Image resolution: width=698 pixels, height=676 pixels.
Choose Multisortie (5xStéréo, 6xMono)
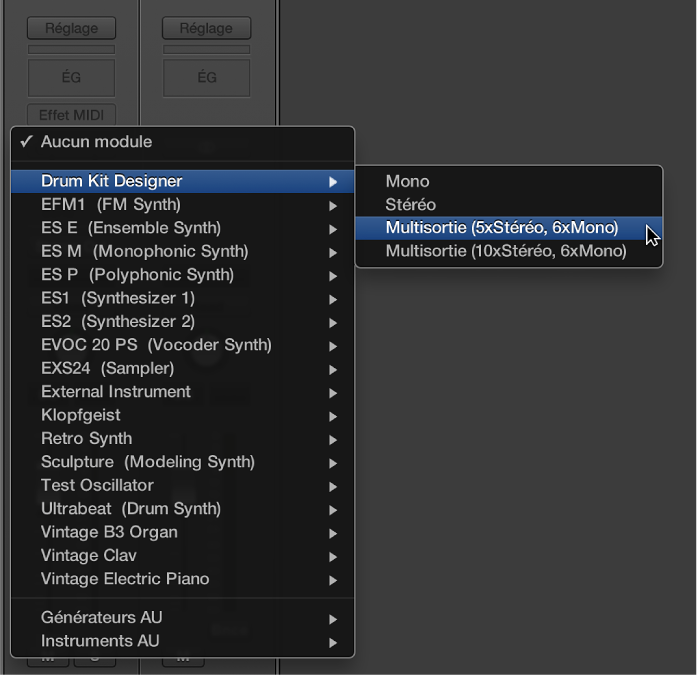(x=509, y=228)
